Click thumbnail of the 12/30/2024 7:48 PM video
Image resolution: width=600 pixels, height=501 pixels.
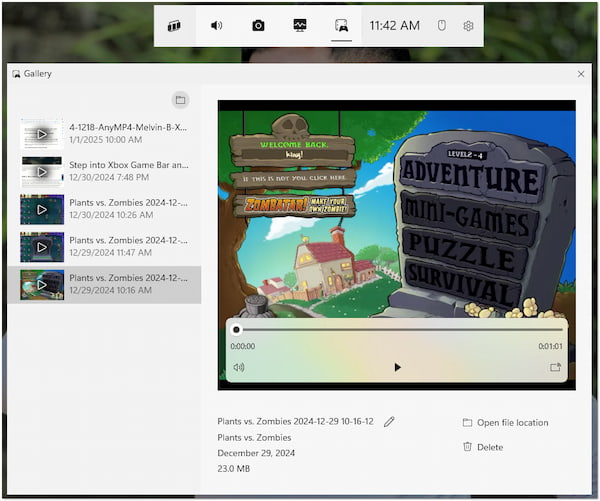coord(42,171)
